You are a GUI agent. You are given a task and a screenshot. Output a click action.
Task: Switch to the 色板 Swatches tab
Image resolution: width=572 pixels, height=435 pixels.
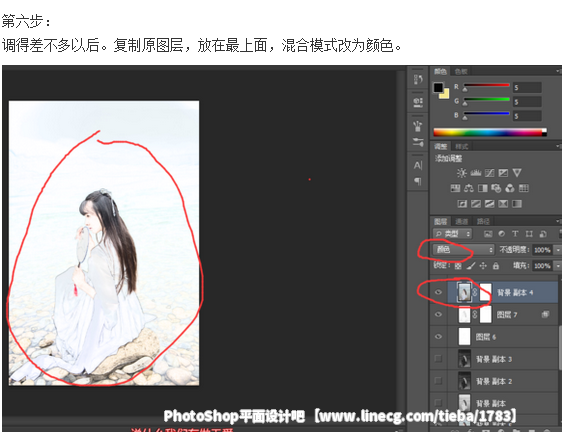point(461,72)
